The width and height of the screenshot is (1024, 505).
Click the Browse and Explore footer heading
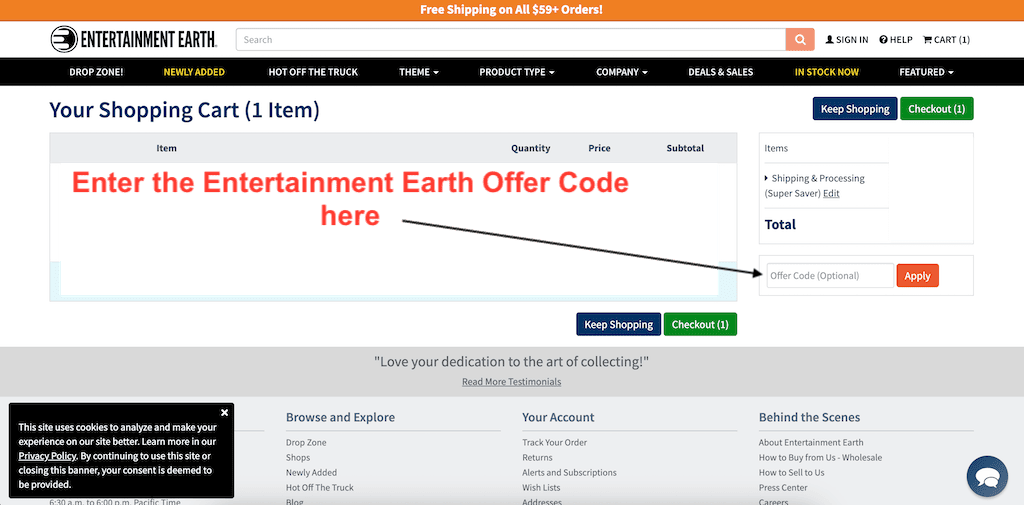tap(340, 417)
